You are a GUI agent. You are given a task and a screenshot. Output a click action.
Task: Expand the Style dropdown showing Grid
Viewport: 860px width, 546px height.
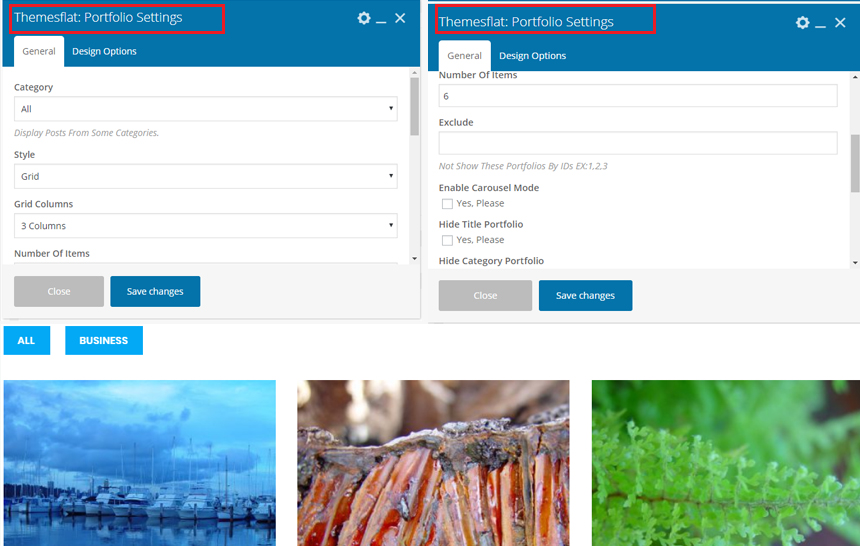tap(206, 176)
